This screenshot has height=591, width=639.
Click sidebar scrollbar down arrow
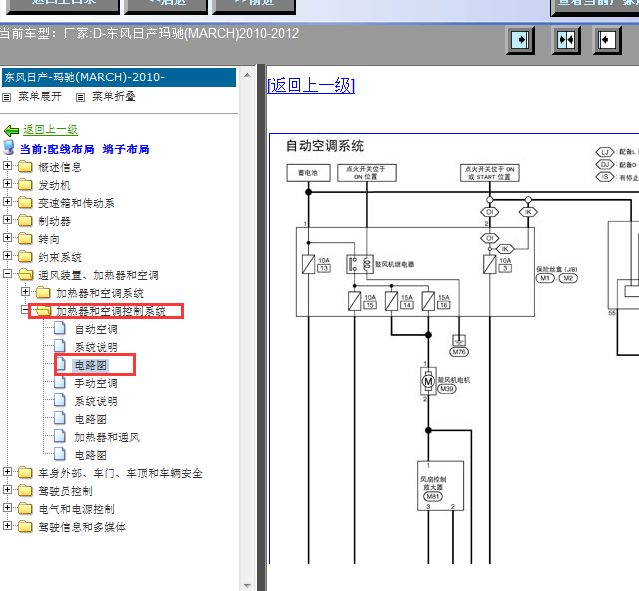click(247, 586)
